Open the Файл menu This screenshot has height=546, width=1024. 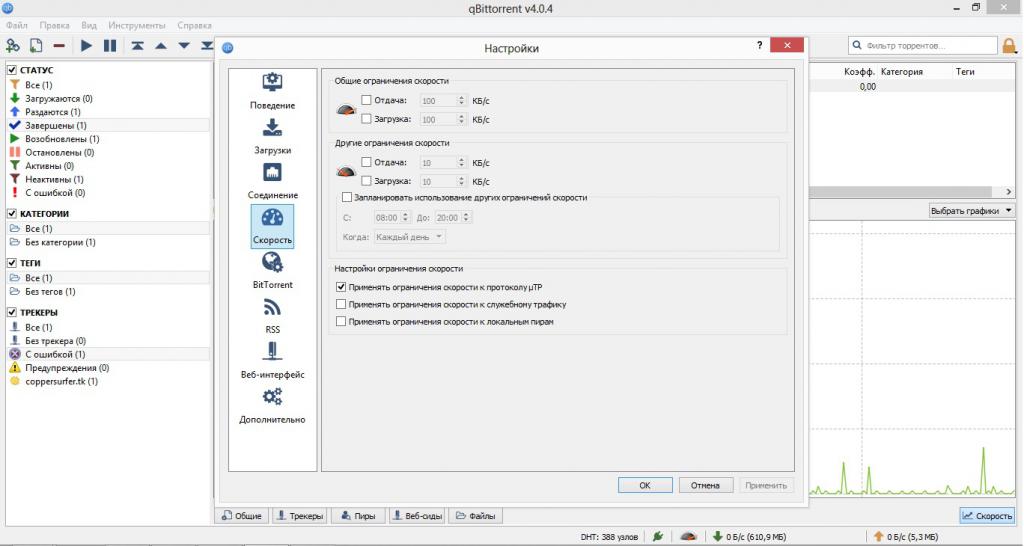coord(17,25)
